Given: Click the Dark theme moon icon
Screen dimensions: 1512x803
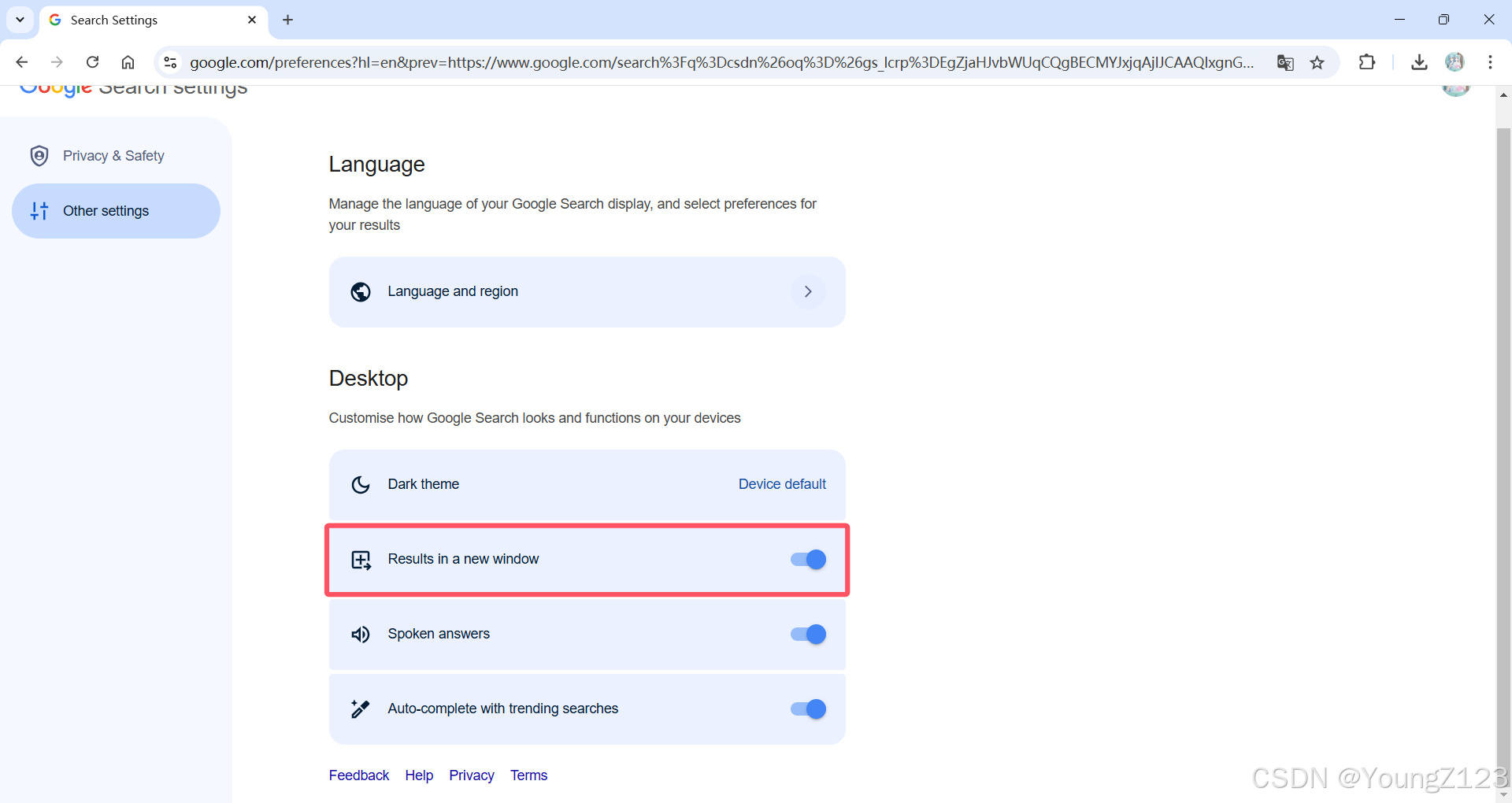Looking at the screenshot, I should 361,485.
